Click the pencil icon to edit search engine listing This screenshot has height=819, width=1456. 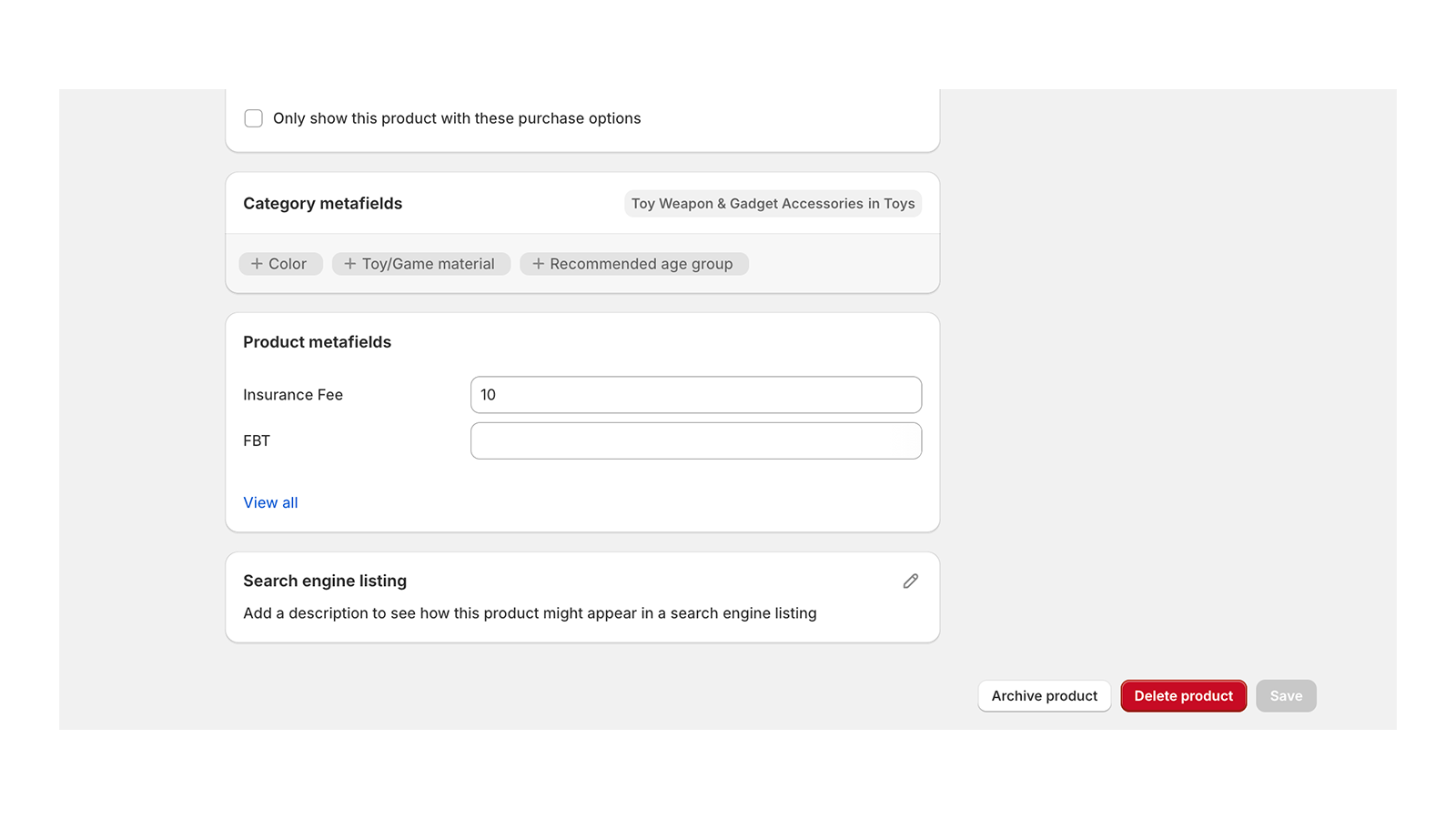(910, 581)
